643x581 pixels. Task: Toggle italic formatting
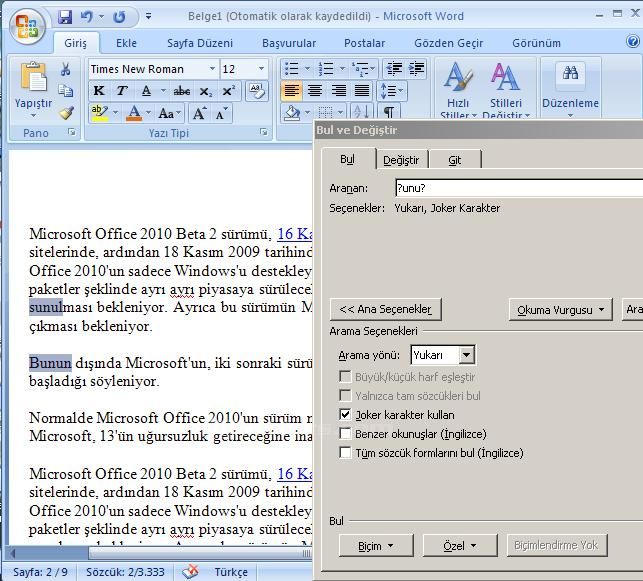122,91
